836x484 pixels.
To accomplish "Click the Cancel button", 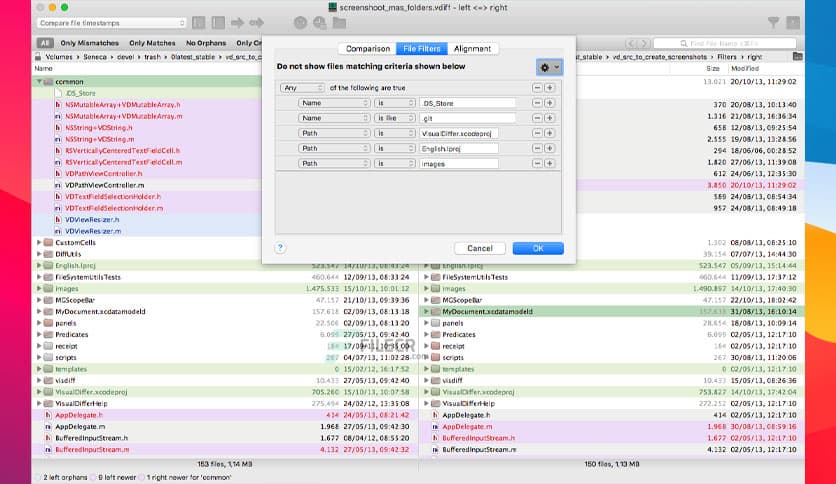I will (480, 248).
